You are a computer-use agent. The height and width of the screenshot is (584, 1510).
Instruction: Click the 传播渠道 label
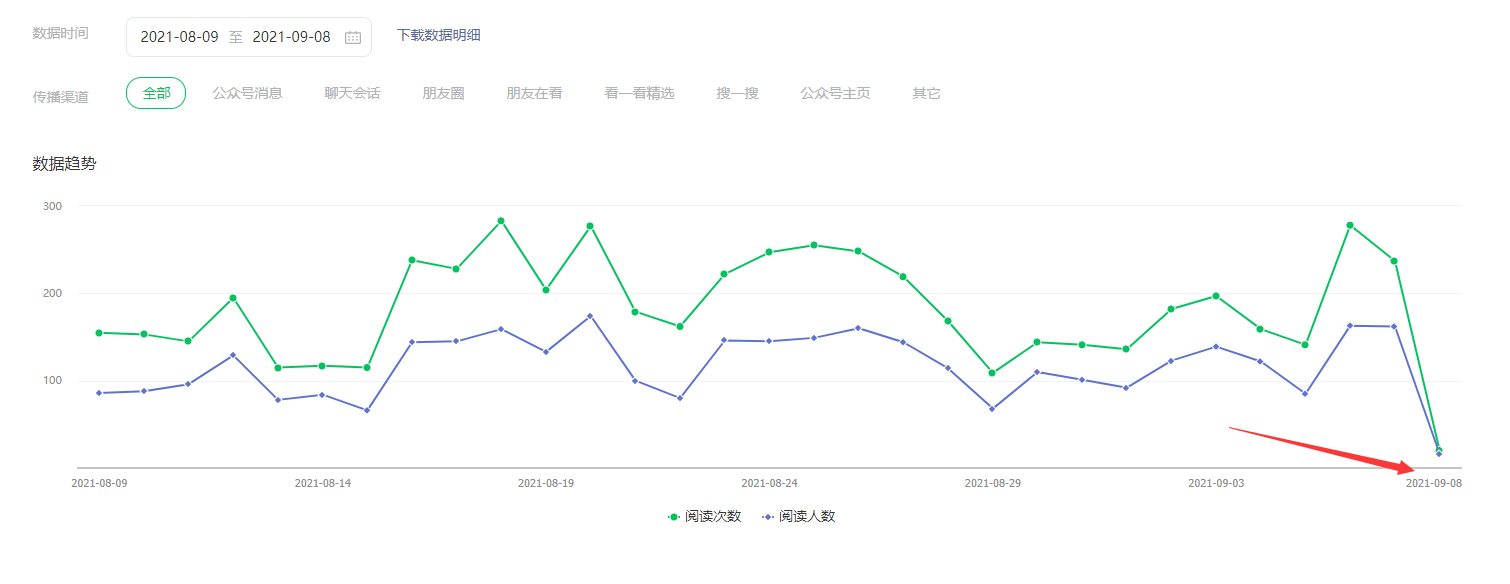(x=60, y=97)
